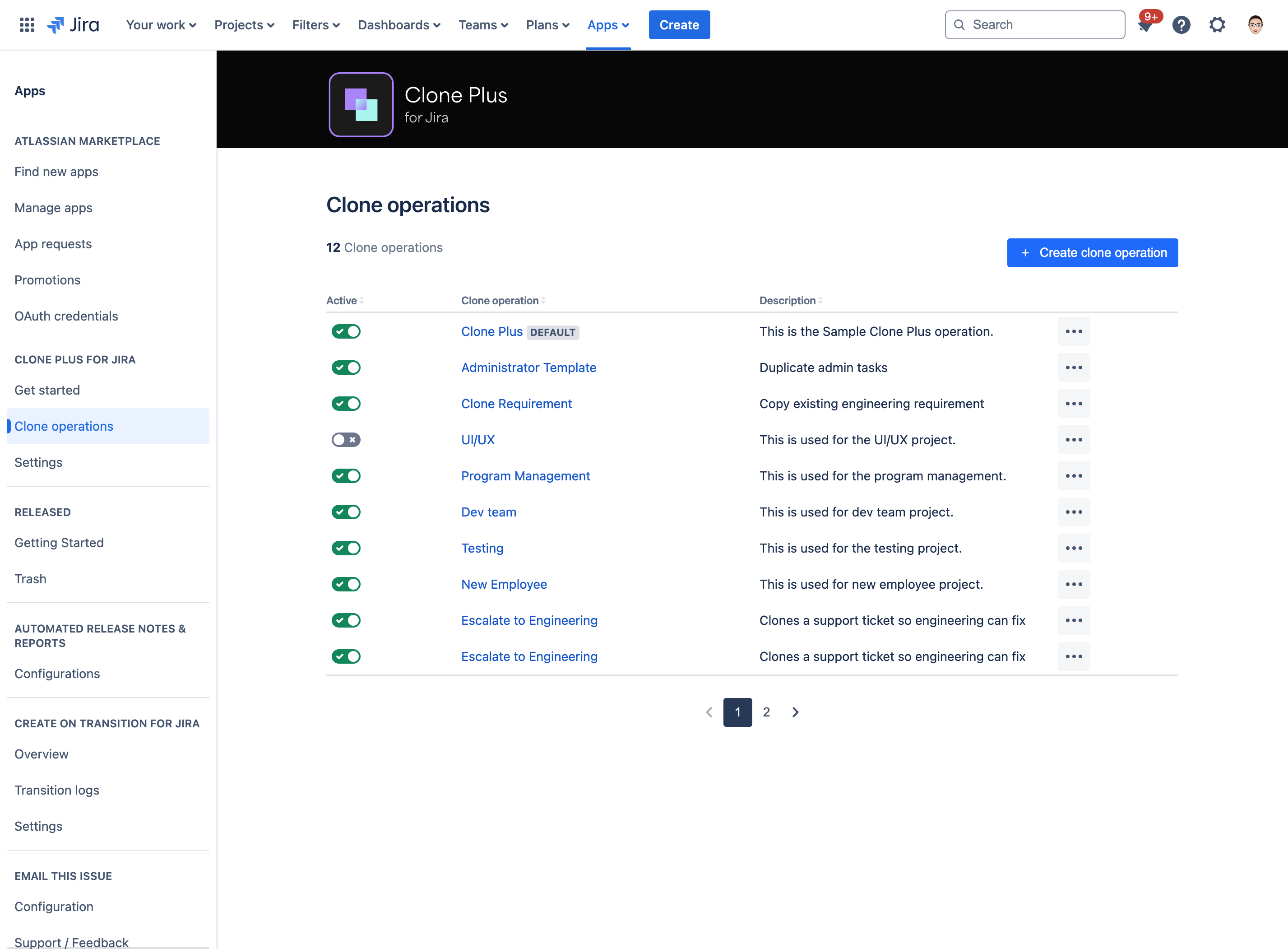Viewport: 1288px width, 949px height.
Task: Go to the next page arrow
Action: coord(795,712)
